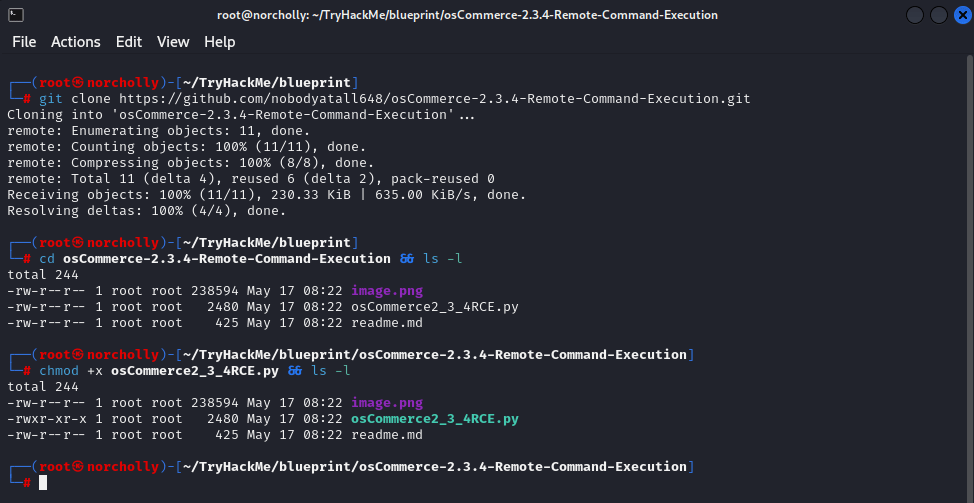The width and height of the screenshot is (974, 503).
Task: Click the chmod command text
Action: click(x=59, y=371)
